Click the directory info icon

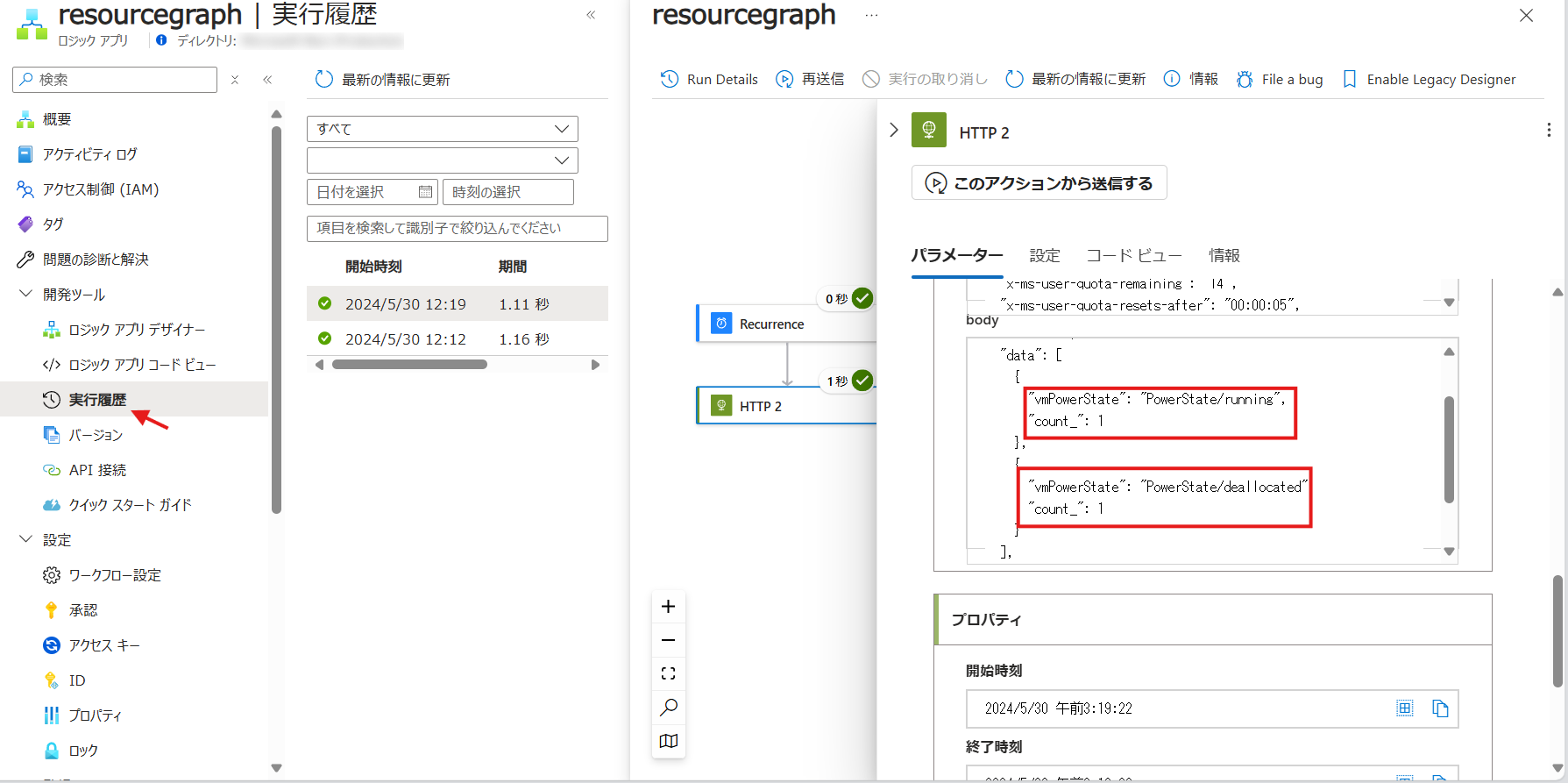pyautogui.click(x=161, y=40)
